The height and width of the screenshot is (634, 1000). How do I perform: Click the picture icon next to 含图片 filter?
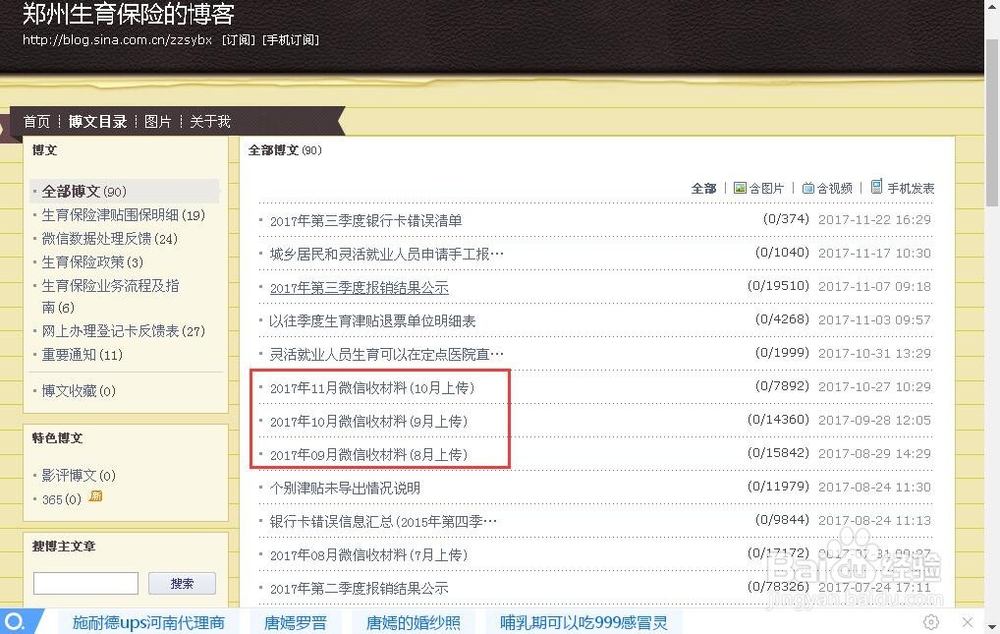[738, 188]
